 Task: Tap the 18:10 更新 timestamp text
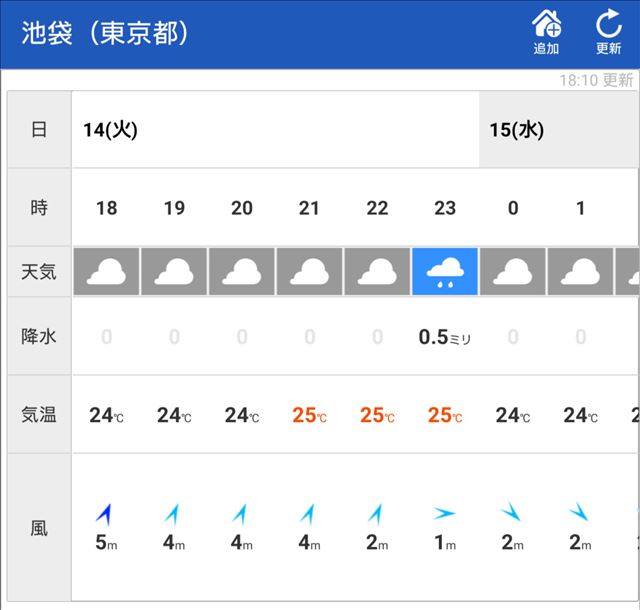[x=596, y=80]
